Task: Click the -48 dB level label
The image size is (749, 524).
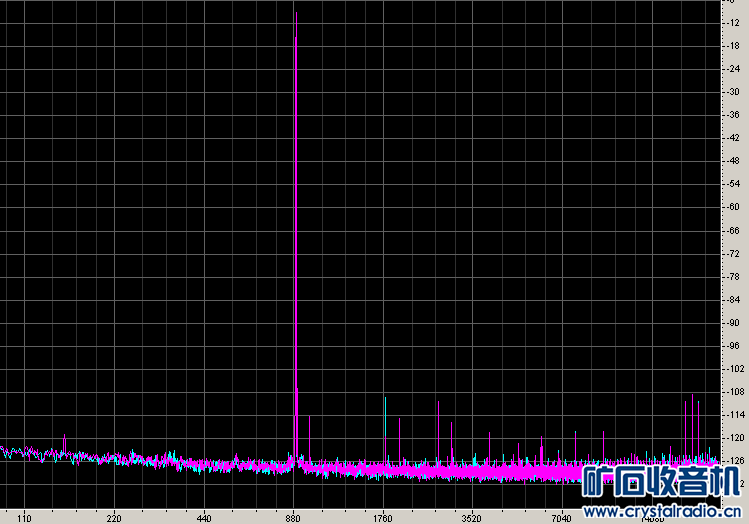Action: pyautogui.click(x=734, y=161)
